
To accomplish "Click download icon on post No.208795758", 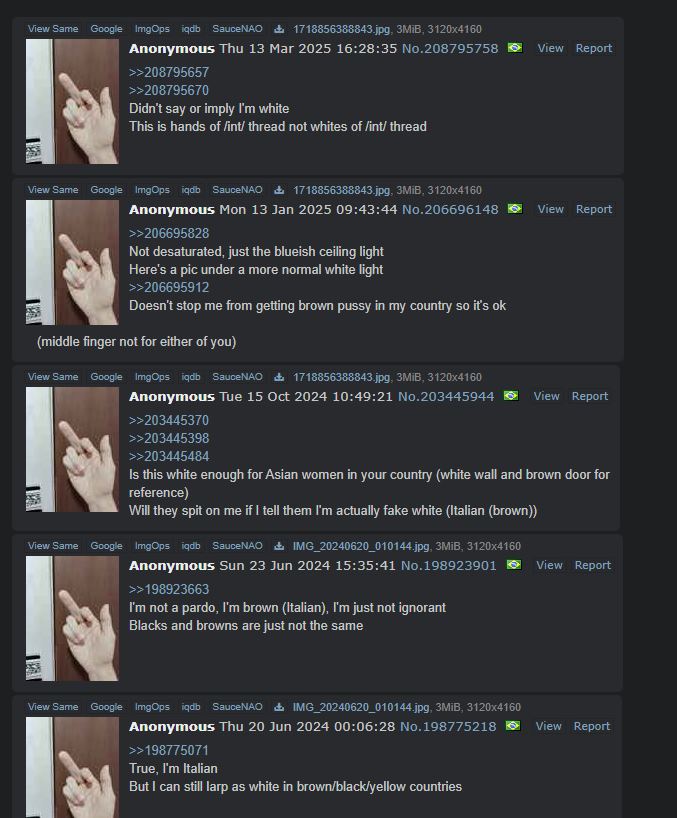I will [279, 29].
